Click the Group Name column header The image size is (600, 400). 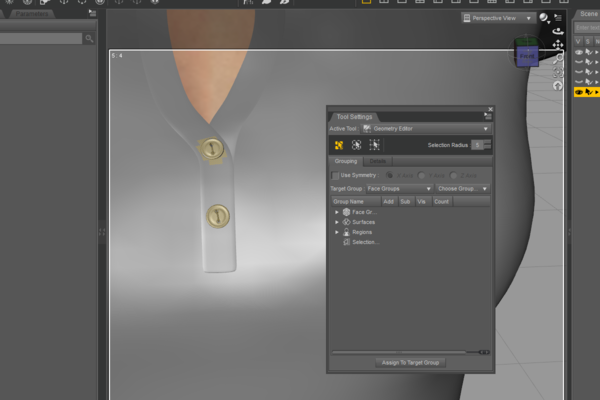coord(356,202)
